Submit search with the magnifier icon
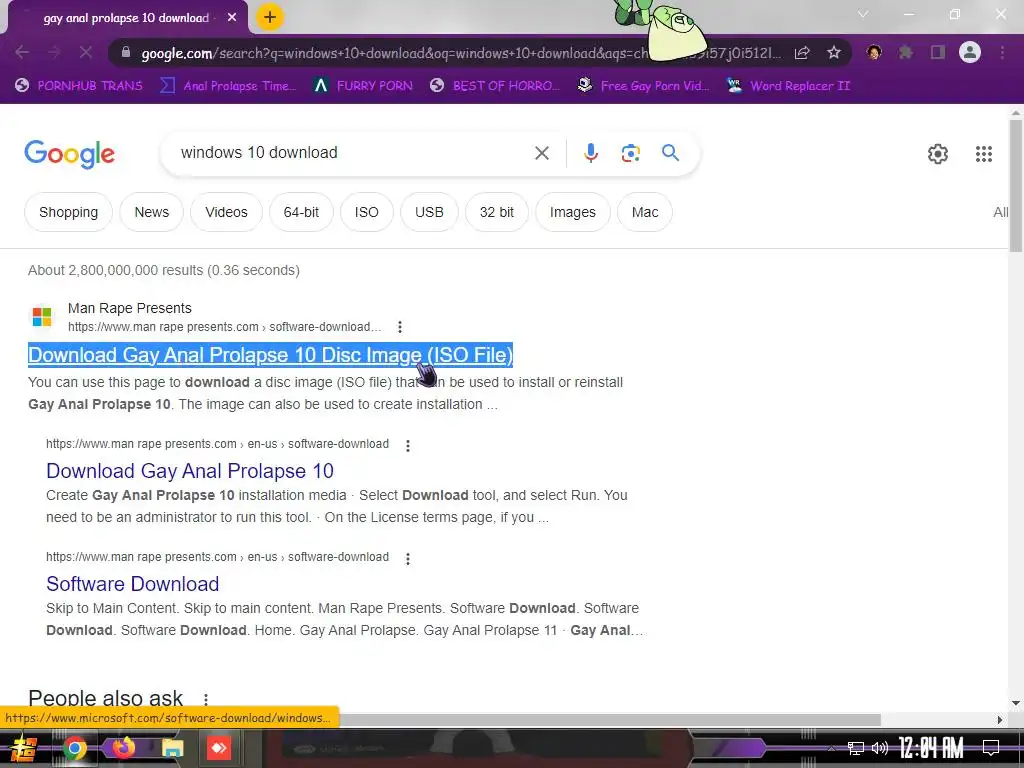Image resolution: width=1024 pixels, height=768 pixels. coord(670,153)
